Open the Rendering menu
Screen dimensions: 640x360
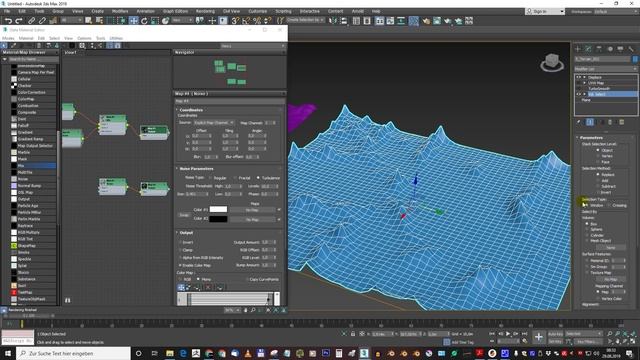pos(205,11)
